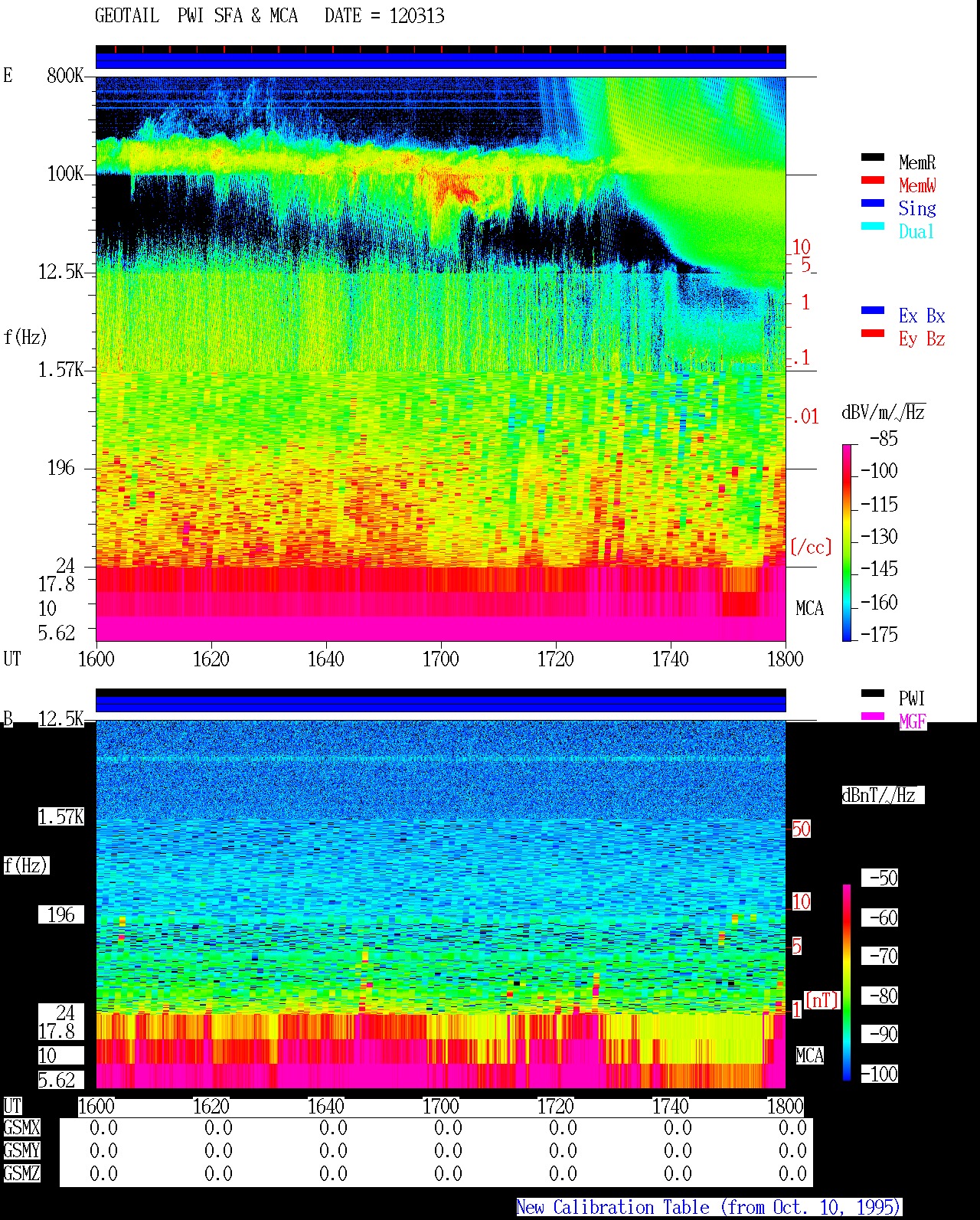Click the -85 color scale value

point(884,439)
